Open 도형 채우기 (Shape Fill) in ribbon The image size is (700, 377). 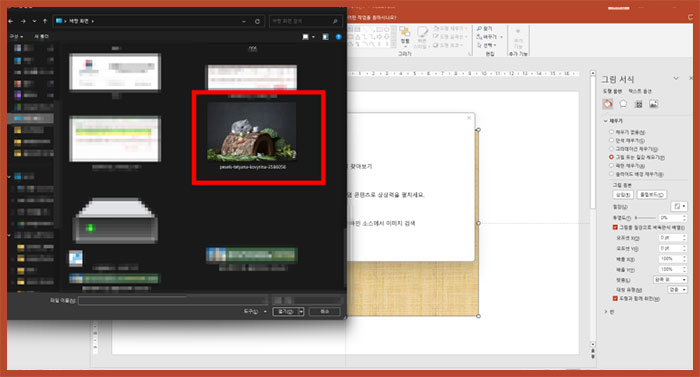tap(450, 29)
